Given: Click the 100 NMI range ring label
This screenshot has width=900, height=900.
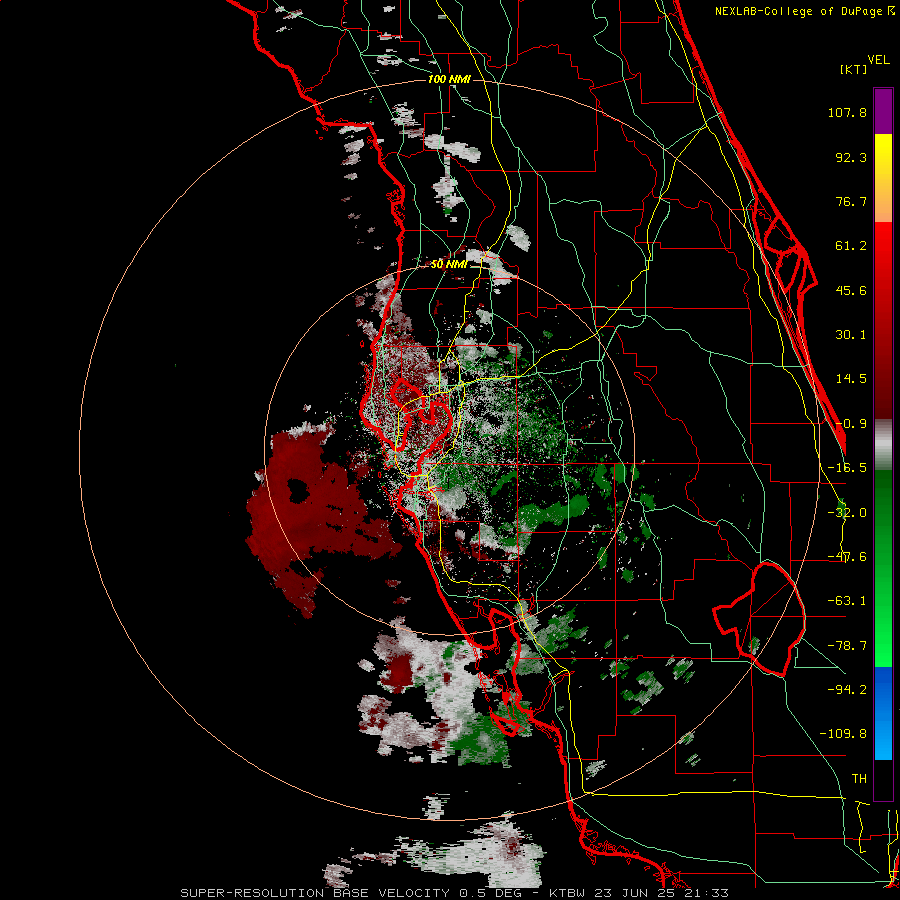Looking at the screenshot, I should click(x=449, y=79).
